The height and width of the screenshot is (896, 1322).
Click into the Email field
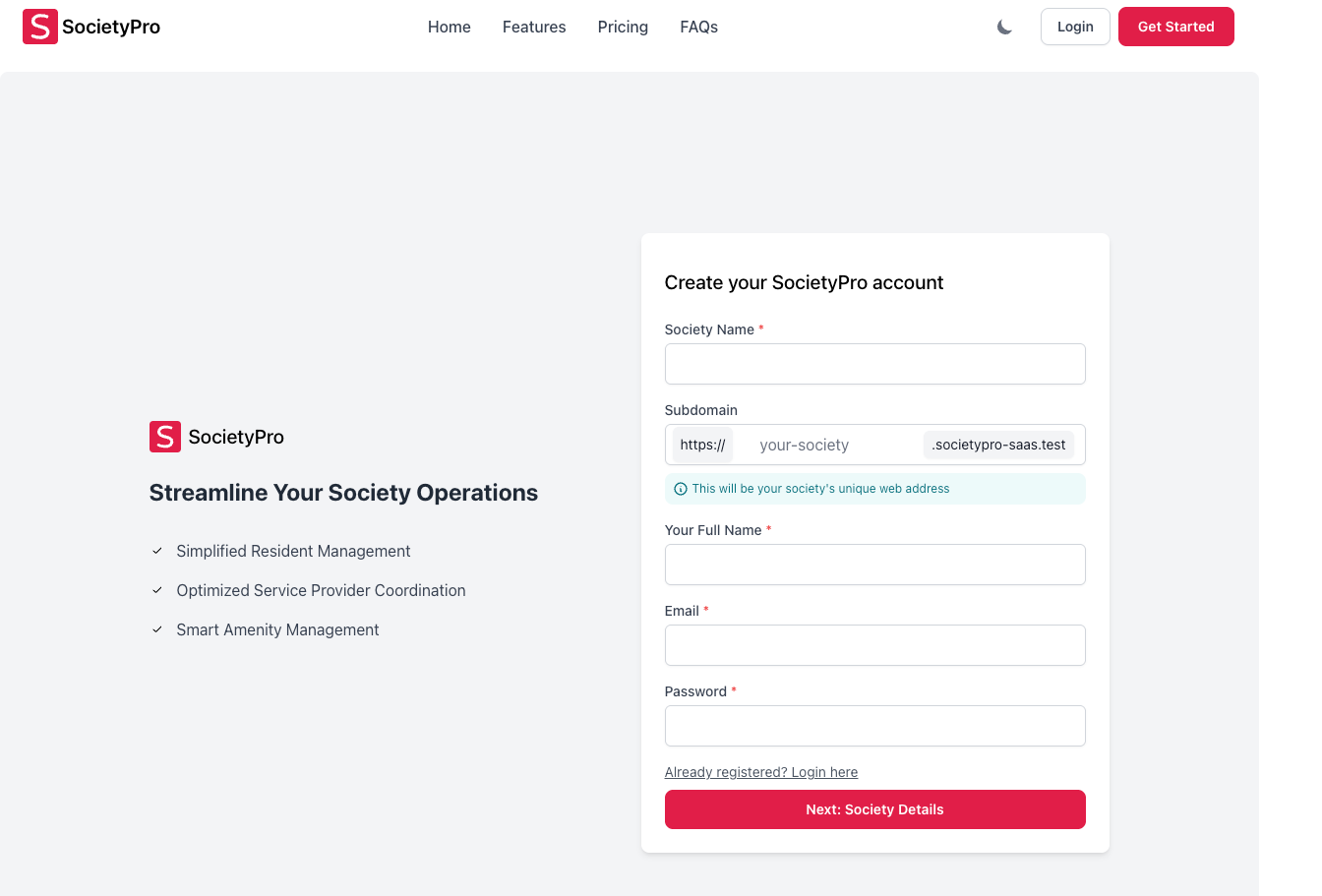coord(874,645)
